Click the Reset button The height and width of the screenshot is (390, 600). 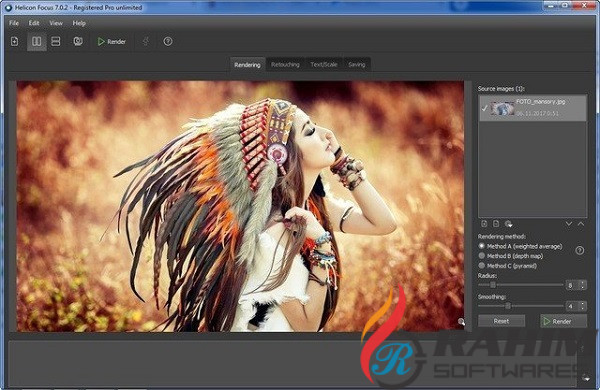point(501,321)
